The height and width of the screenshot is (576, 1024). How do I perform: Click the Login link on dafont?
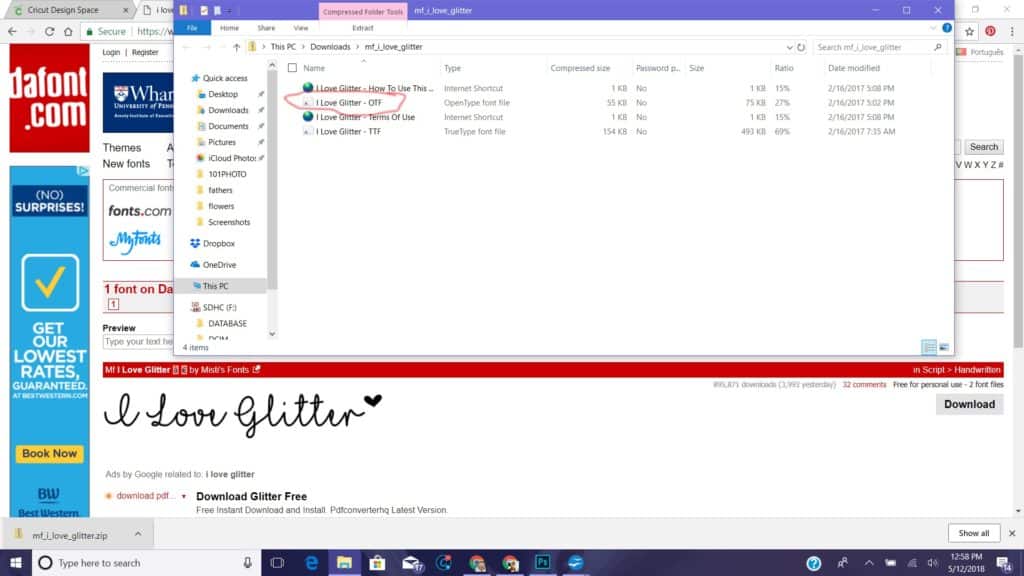click(x=111, y=52)
